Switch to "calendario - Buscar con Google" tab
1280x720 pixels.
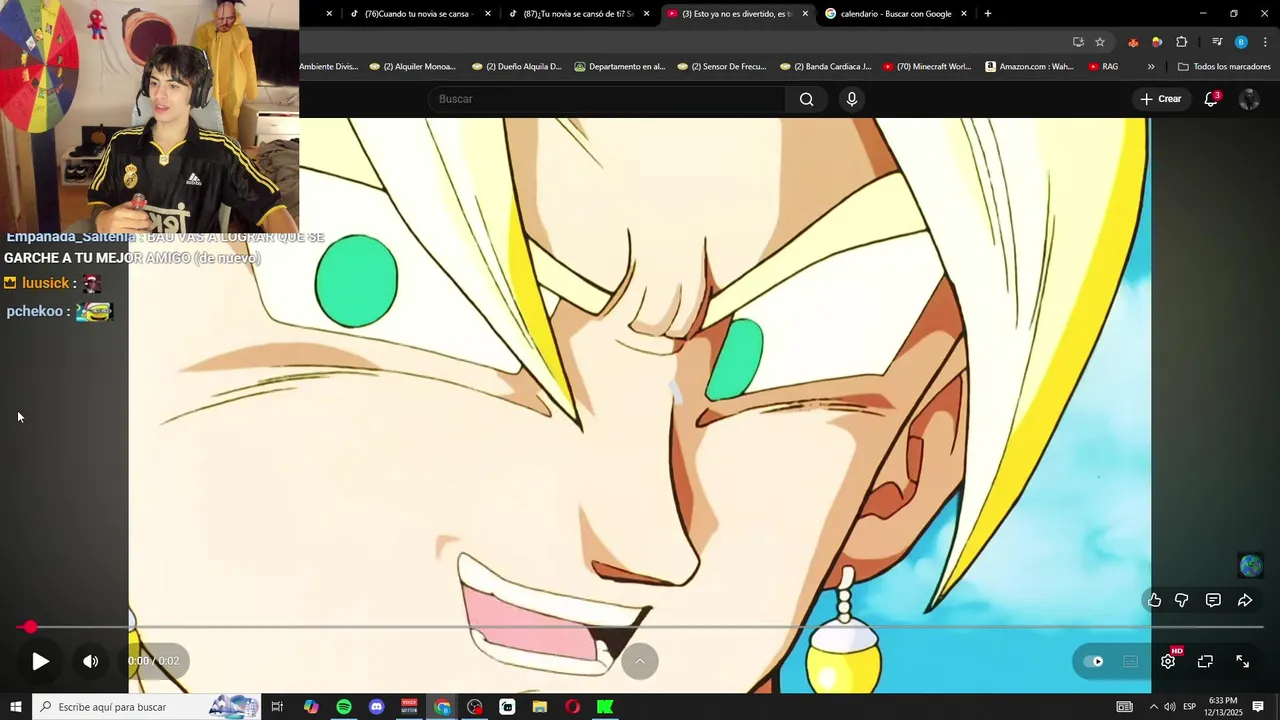(895, 14)
